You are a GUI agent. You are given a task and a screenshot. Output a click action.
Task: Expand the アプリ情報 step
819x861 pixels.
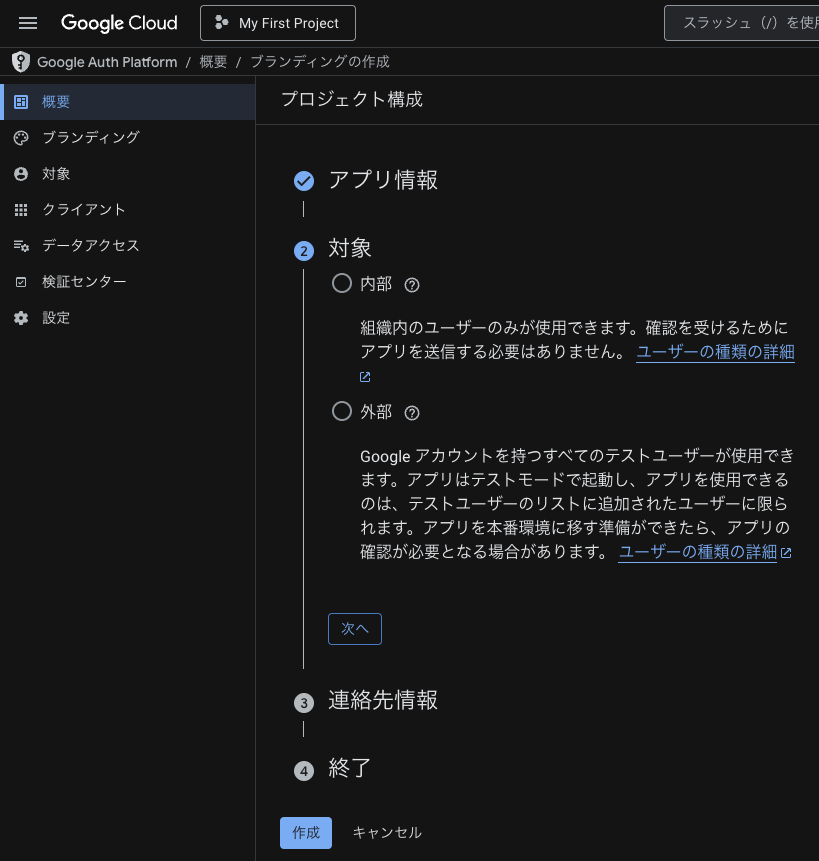click(383, 180)
